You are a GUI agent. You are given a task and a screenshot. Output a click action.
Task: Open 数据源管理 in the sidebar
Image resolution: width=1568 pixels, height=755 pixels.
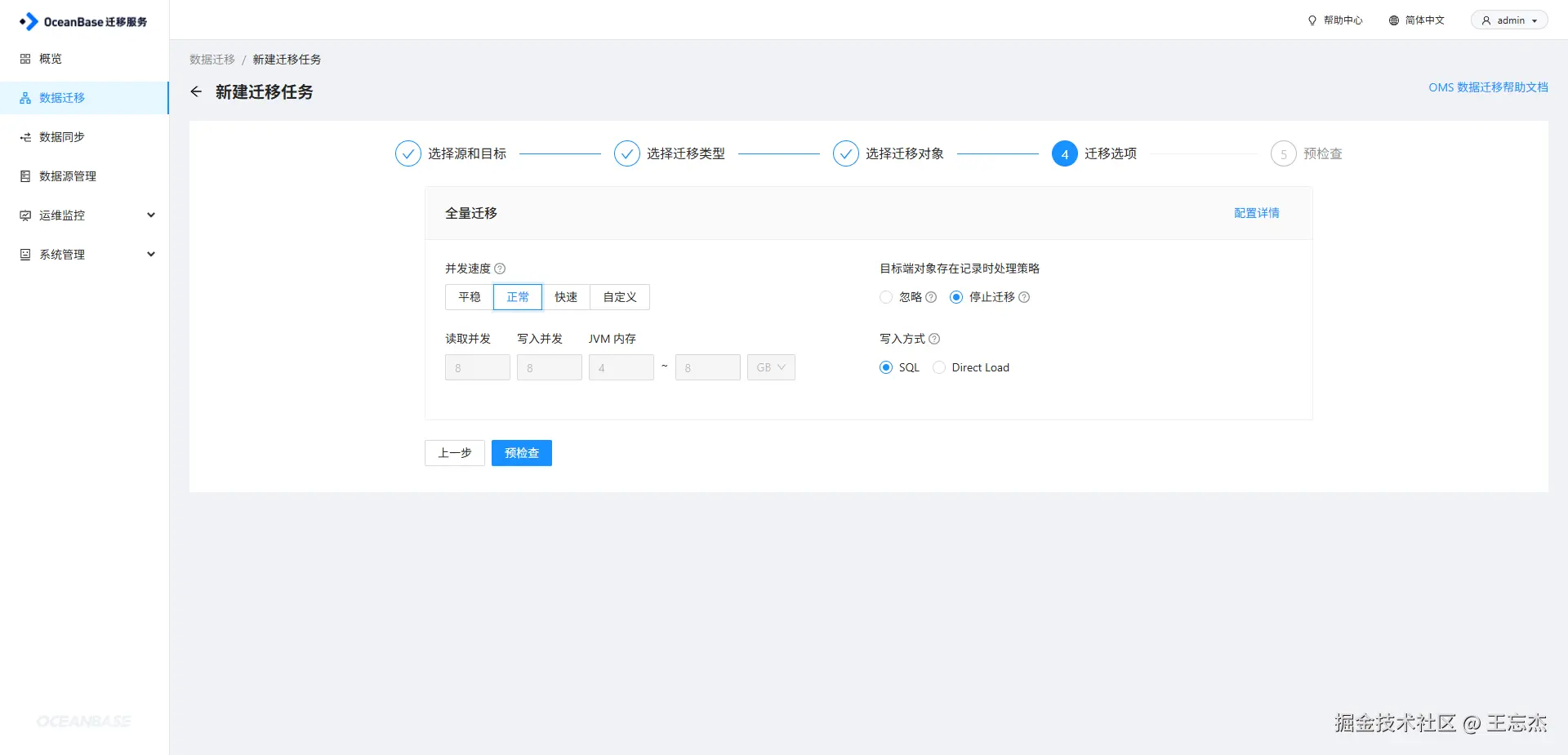(x=84, y=176)
